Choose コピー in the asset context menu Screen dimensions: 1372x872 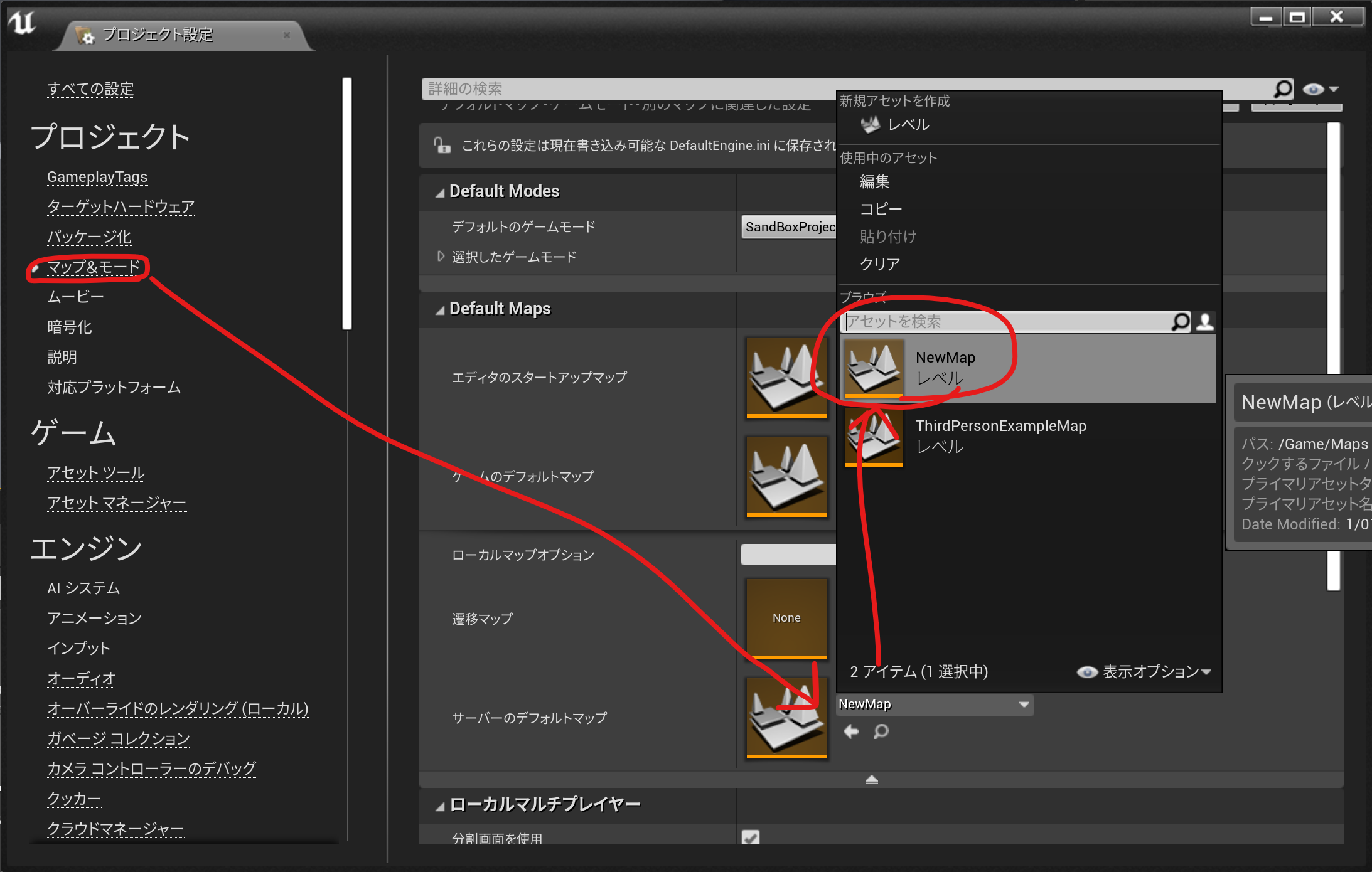[x=881, y=209]
